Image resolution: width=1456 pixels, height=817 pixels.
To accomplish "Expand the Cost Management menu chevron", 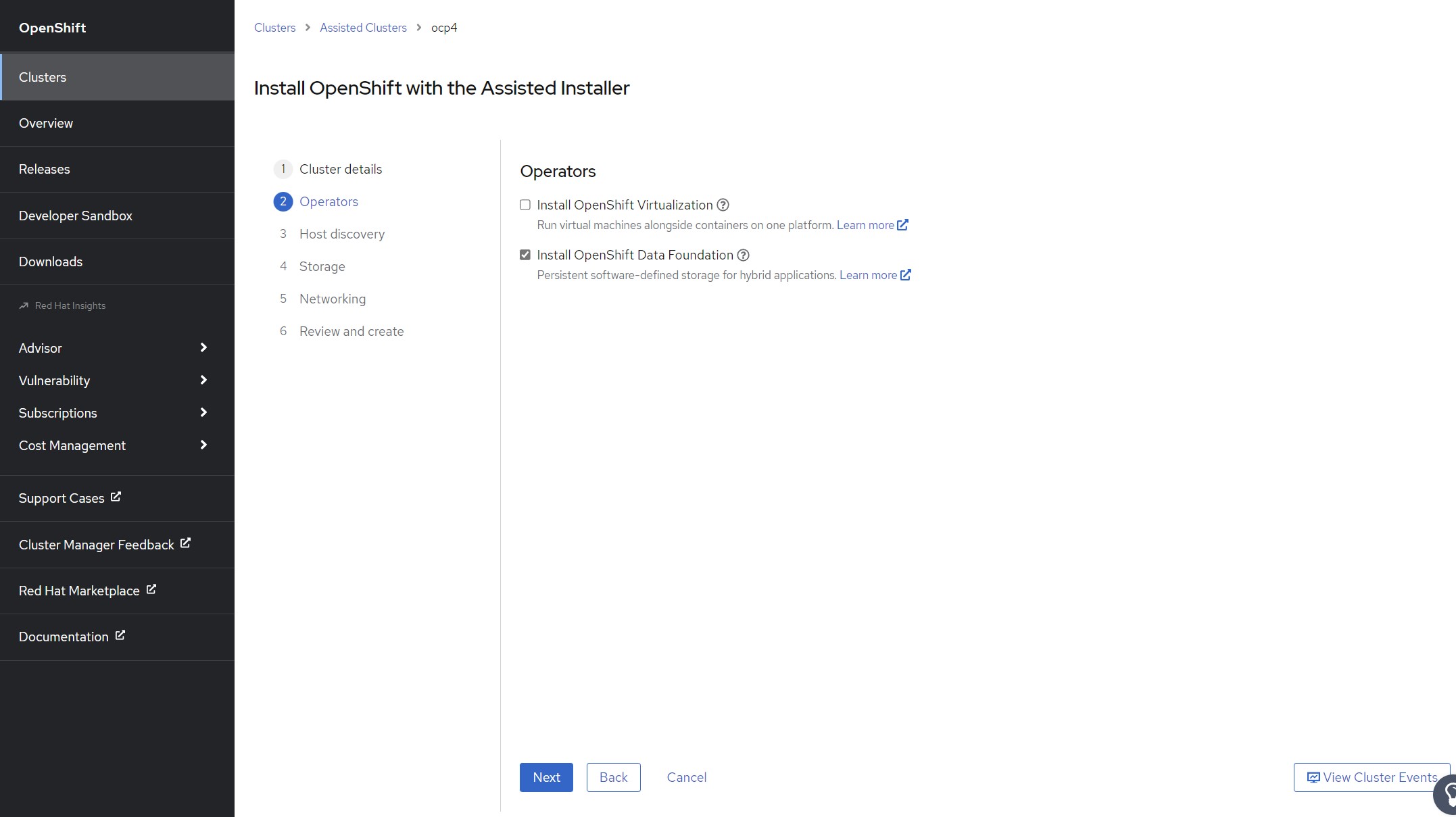I will coord(203,445).
